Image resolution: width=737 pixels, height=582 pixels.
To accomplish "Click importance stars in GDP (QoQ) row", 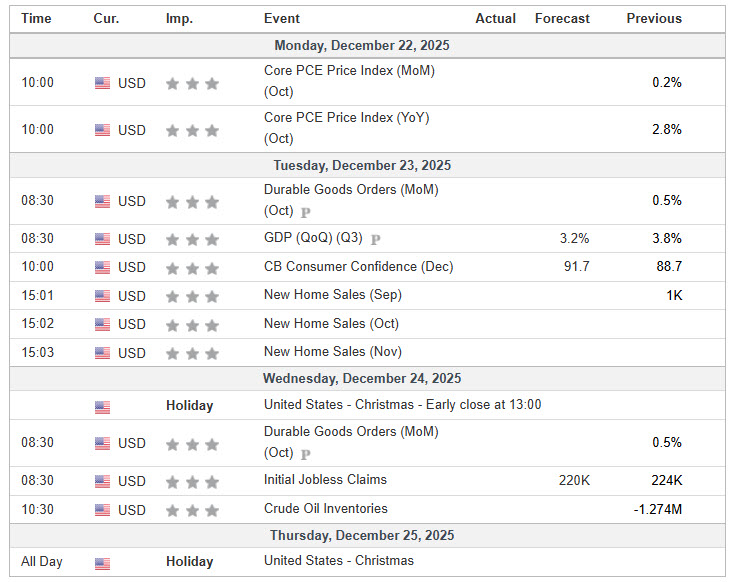I will (x=192, y=239).
